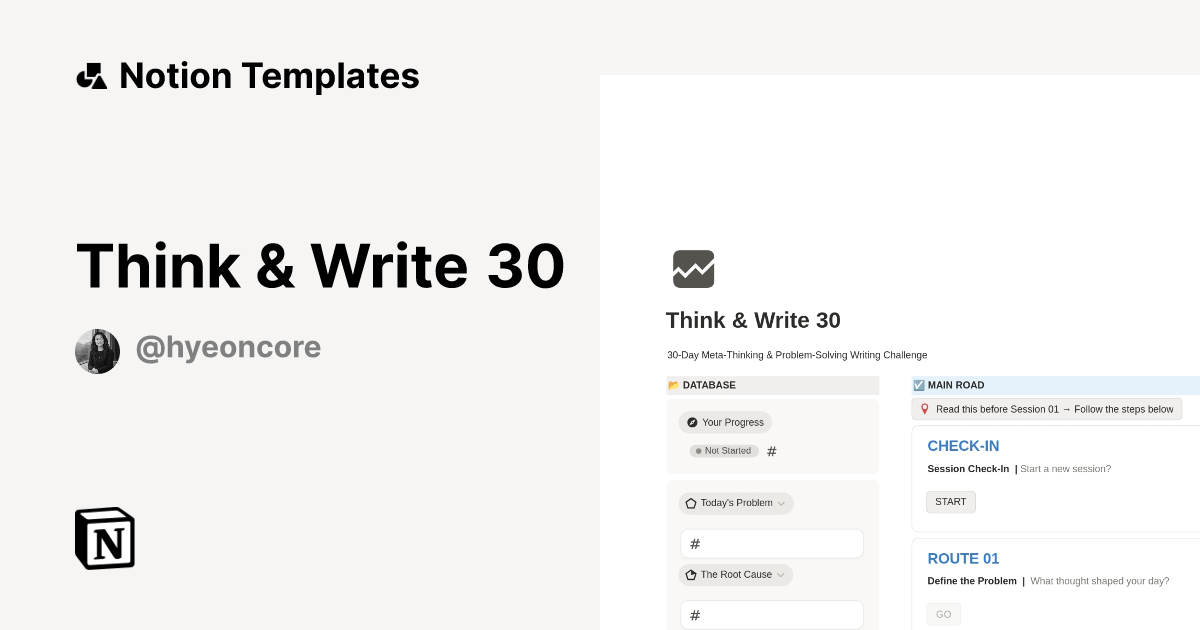1200x630 pixels.
Task: Select the shield icon beside The Root Cause
Action: [690, 575]
